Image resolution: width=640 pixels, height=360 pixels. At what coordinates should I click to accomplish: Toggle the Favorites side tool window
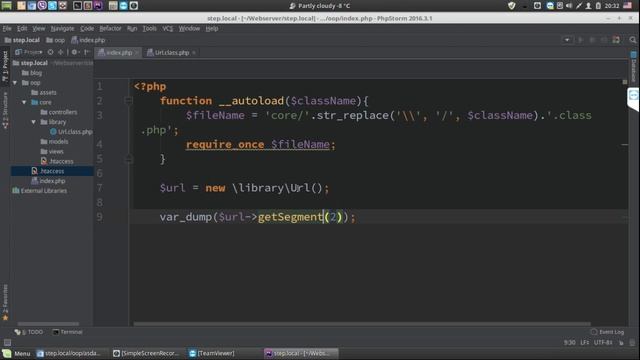coord(5,302)
